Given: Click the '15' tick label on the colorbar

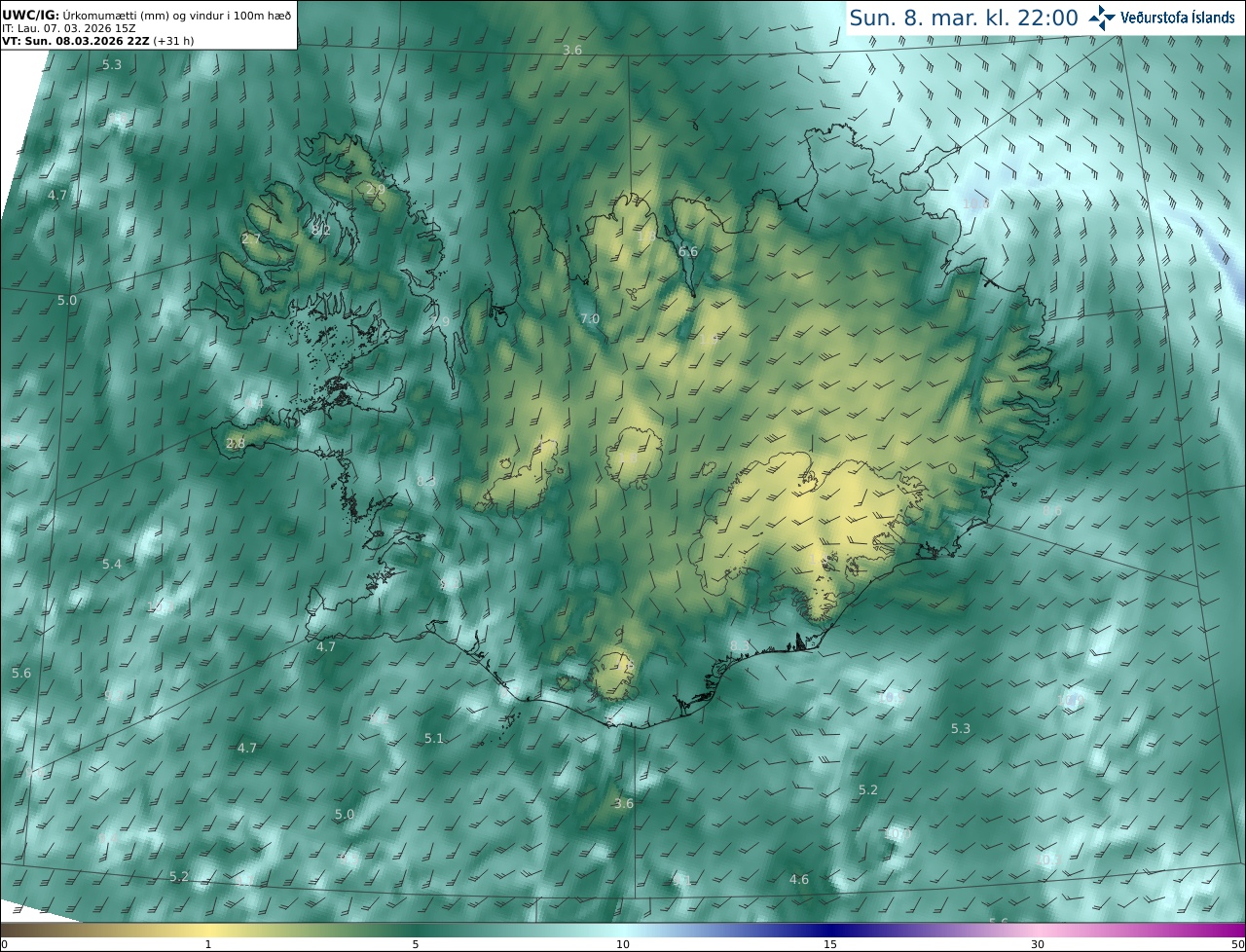Looking at the screenshot, I should [x=830, y=944].
